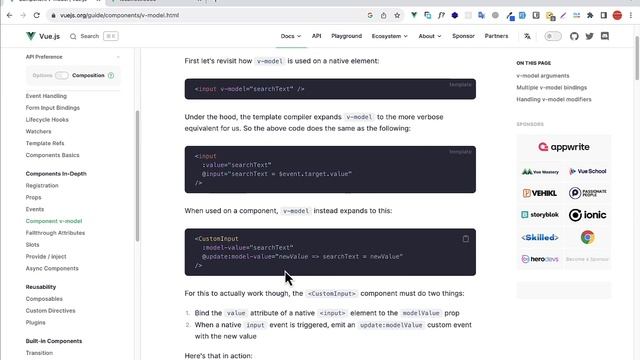The width and height of the screenshot is (640, 360).
Task: Toggle Options/Composition API switch
Action: [62, 76]
